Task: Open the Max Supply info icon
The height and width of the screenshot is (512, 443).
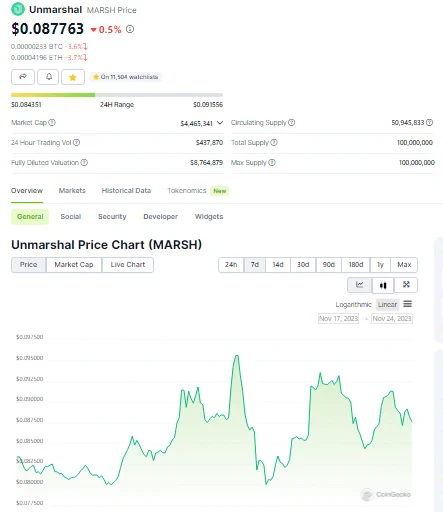Action: (272, 163)
